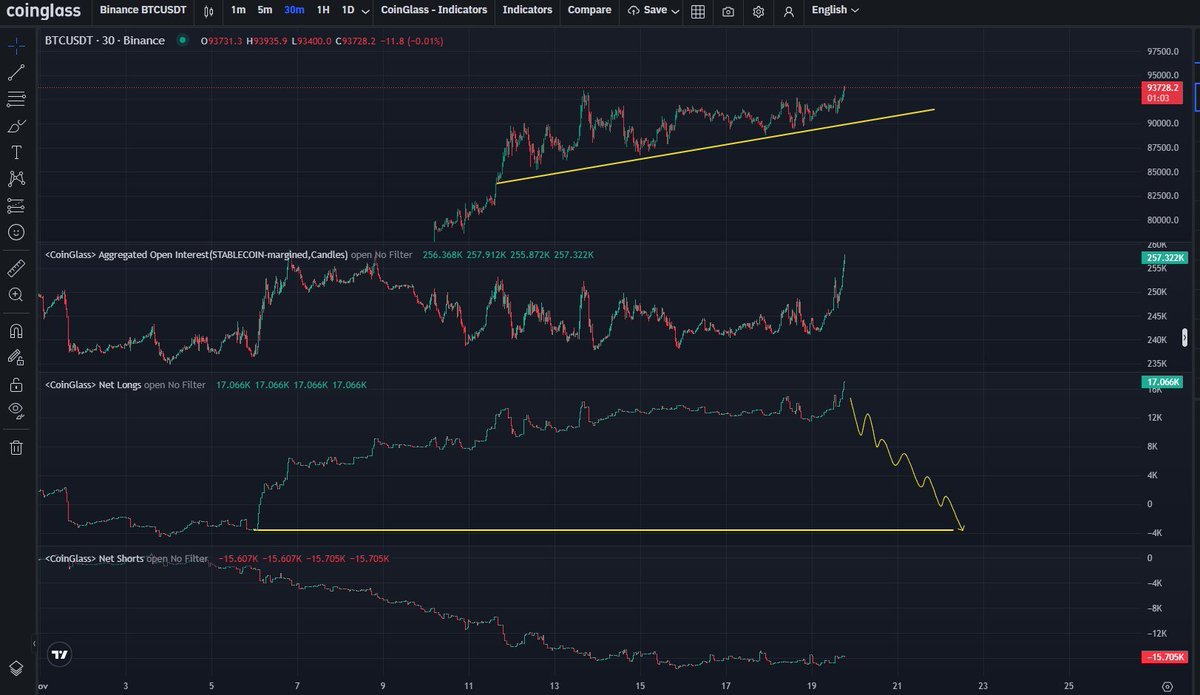Click the Save cloud button
The image size is (1200, 695).
[x=647, y=10]
